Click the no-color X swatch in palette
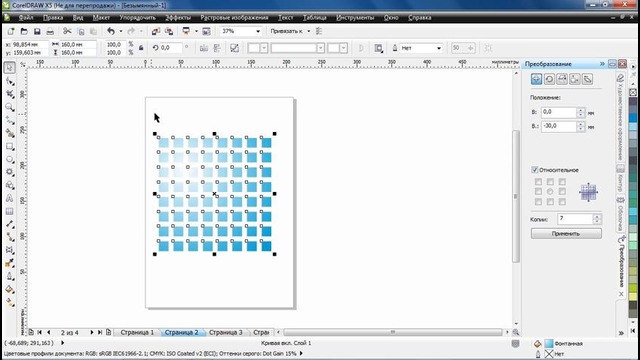The image size is (640, 360). pos(633,93)
